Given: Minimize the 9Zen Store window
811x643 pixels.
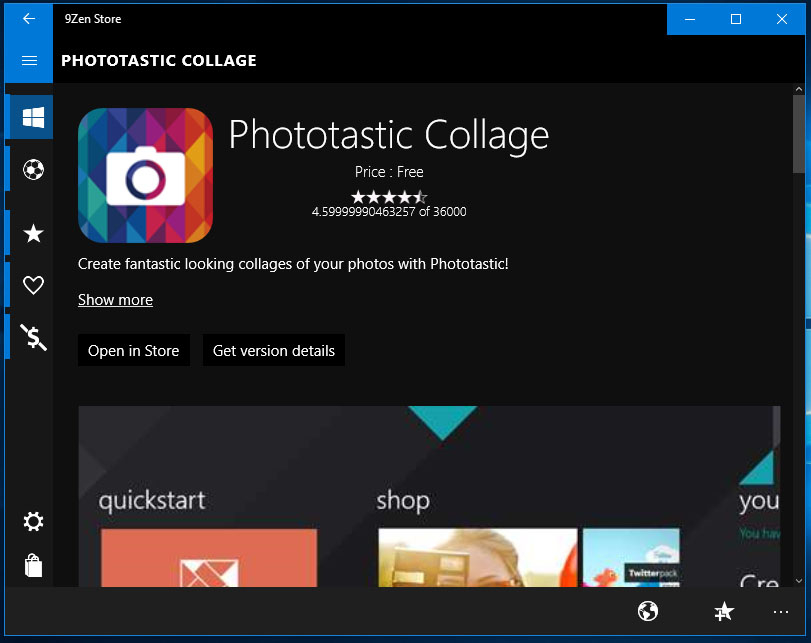Looking at the screenshot, I should [690, 19].
